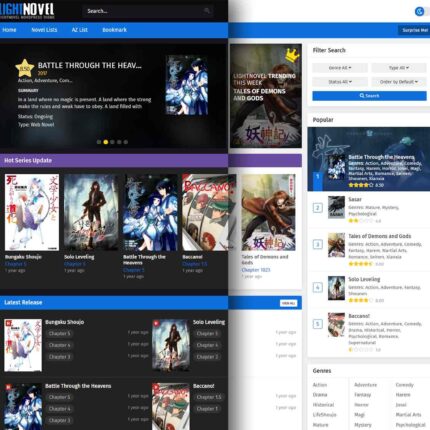Open Baccano! cover in Hot Series Update
Image resolution: width=430 pixels, height=430 pixels.
209,212
